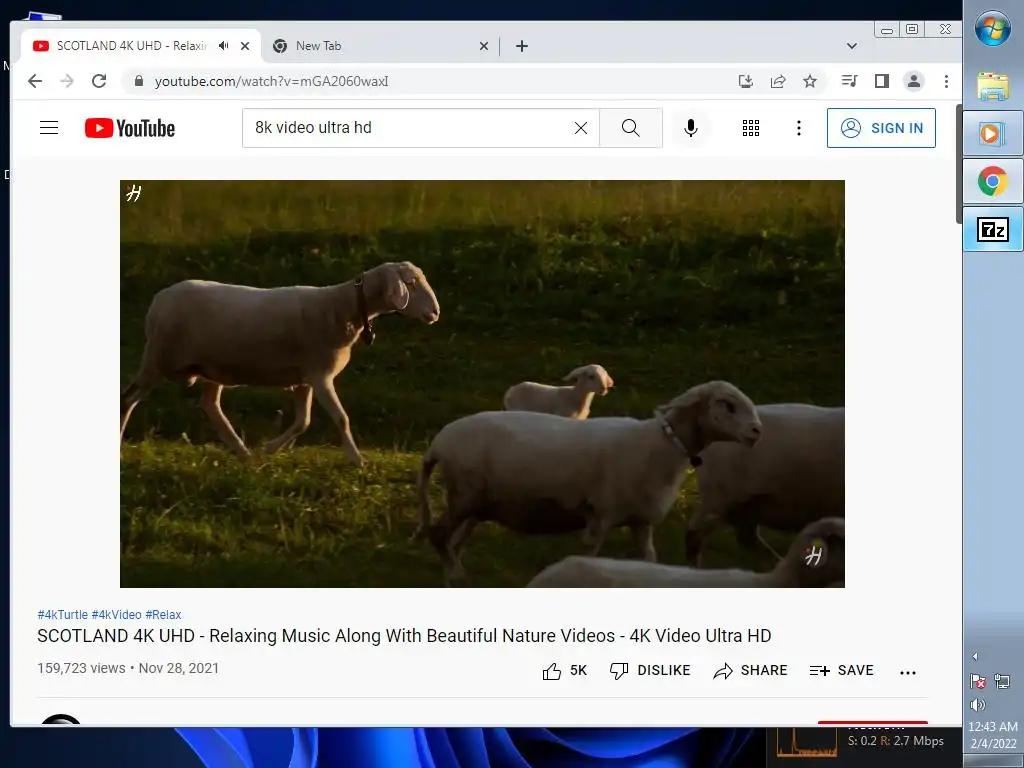The width and height of the screenshot is (1024, 768).
Task: Go to YouTube home via logo
Action: click(130, 128)
